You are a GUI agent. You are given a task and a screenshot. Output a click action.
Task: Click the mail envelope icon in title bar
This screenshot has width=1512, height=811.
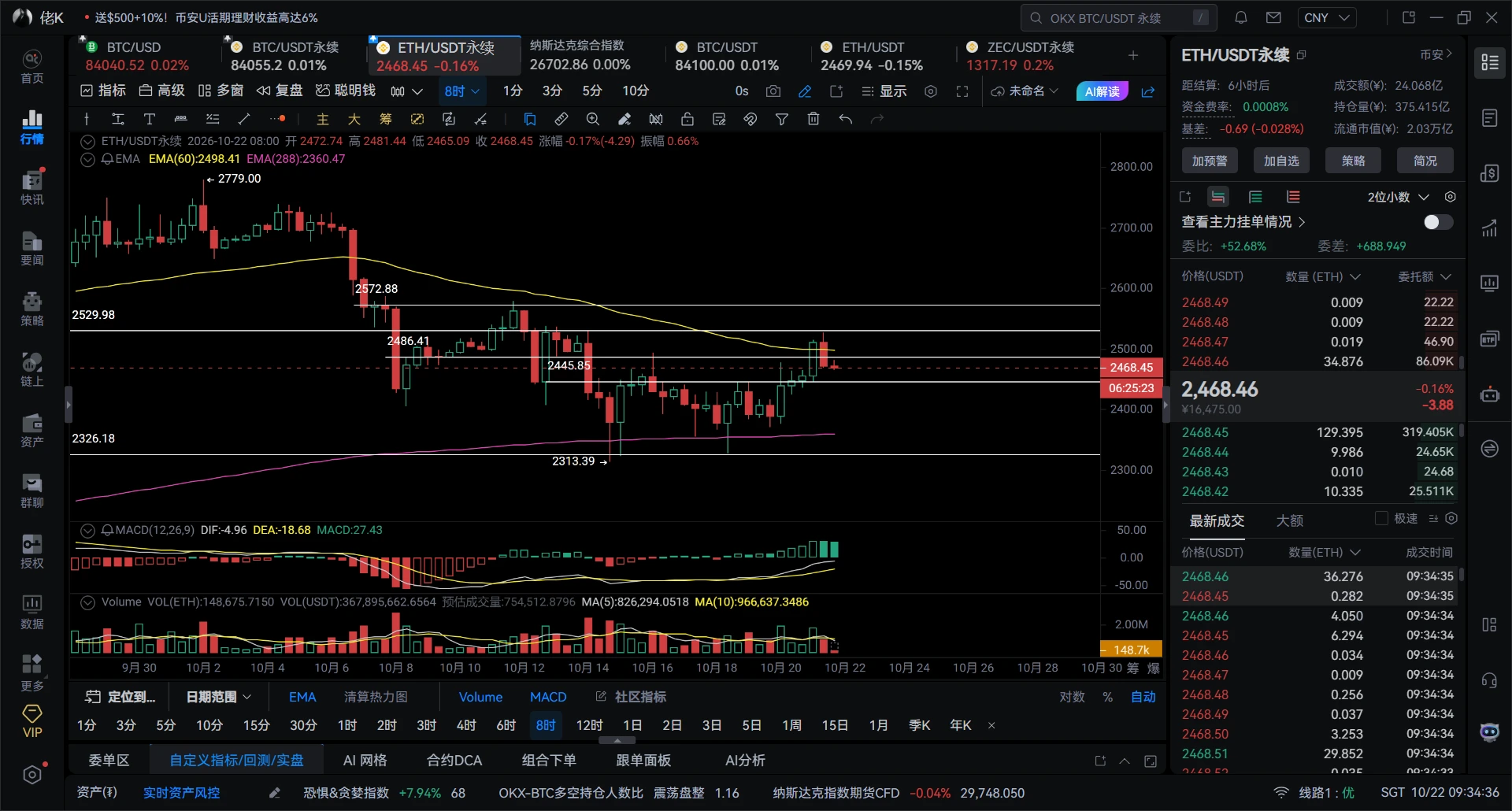pos(1273,17)
